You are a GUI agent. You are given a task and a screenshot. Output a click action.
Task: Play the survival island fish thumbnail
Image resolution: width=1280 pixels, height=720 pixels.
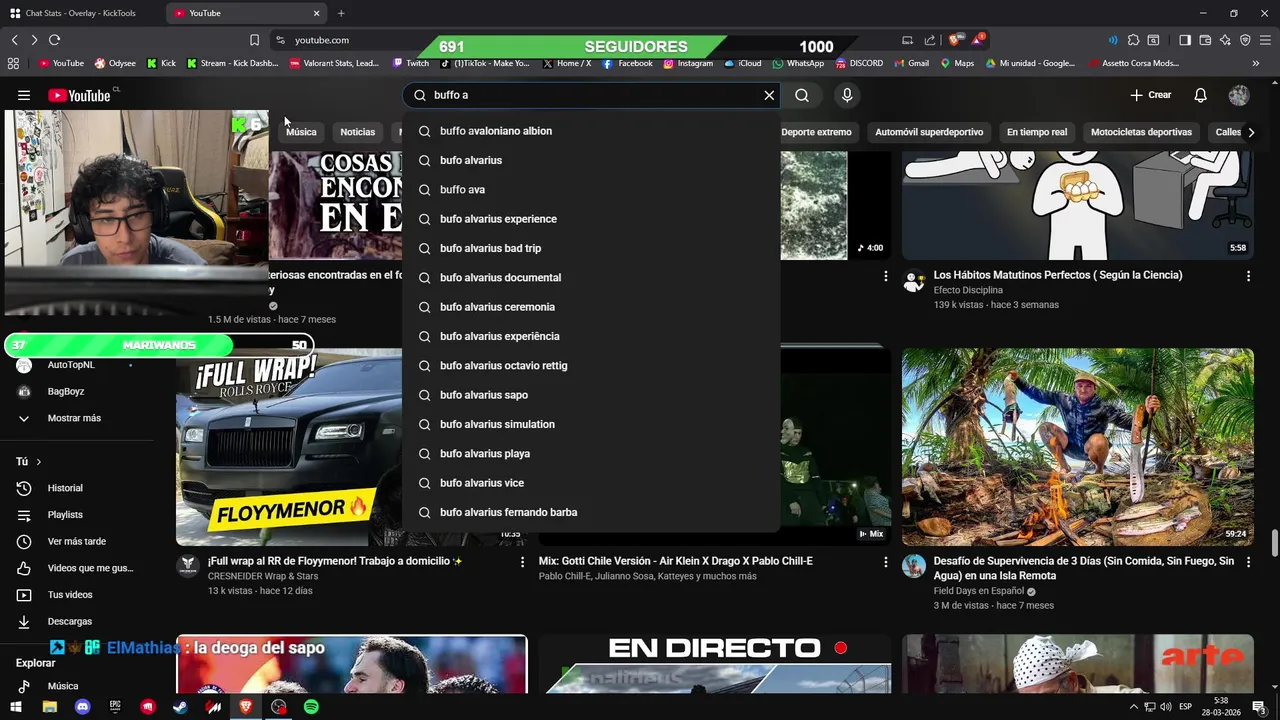coord(1078,446)
